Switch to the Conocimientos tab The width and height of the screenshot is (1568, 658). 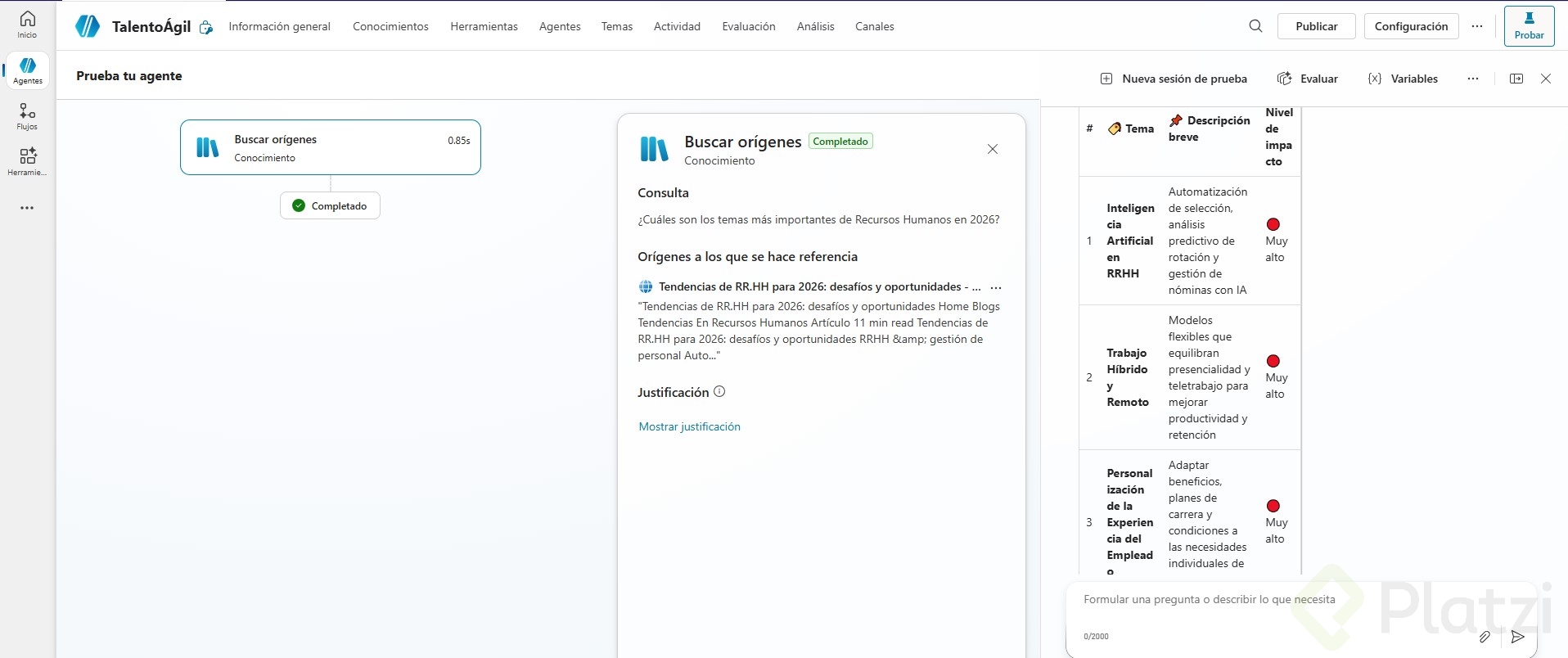click(390, 26)
